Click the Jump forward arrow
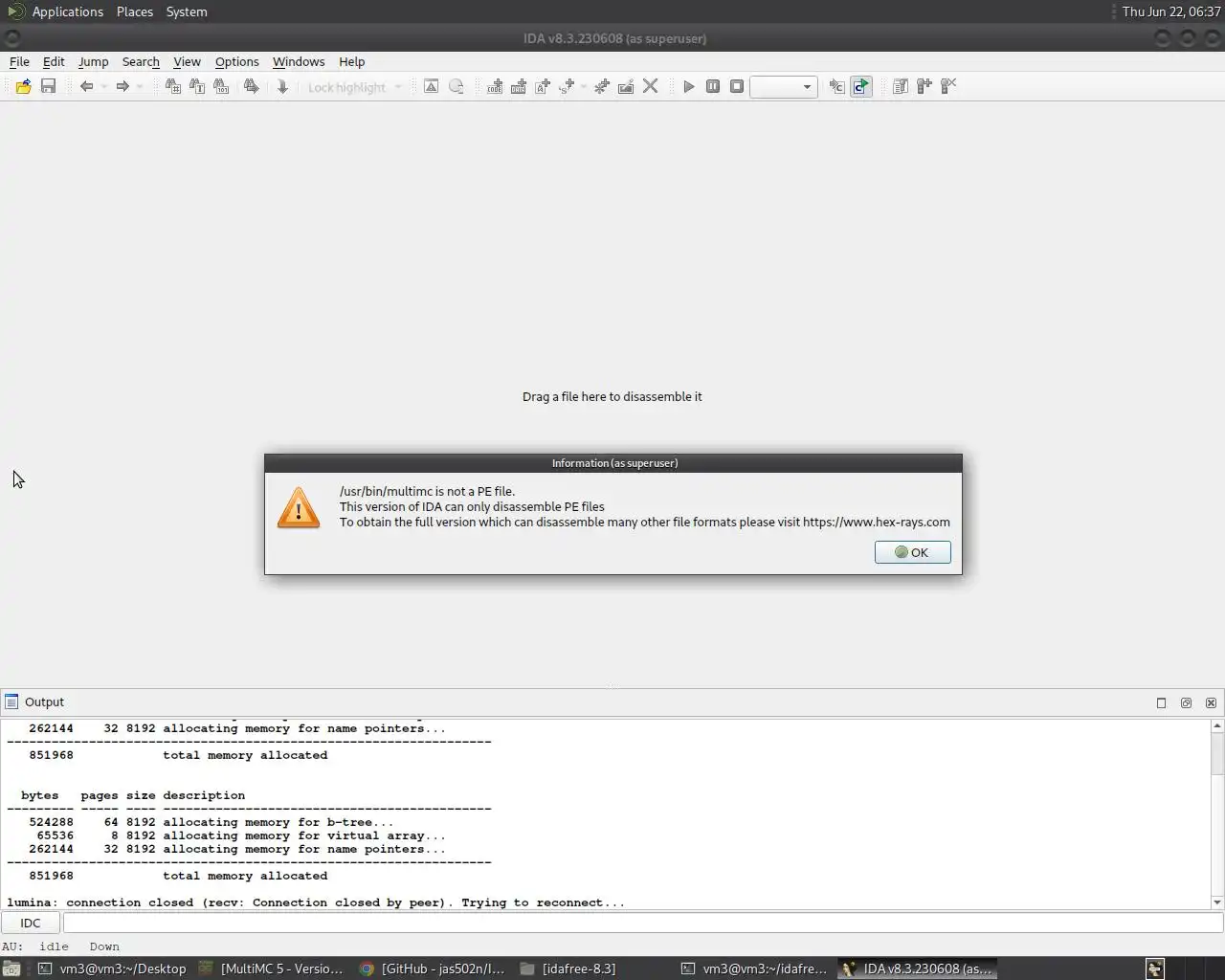The image size is (1225, 980). pyautogui.click(x=122, y=86)
